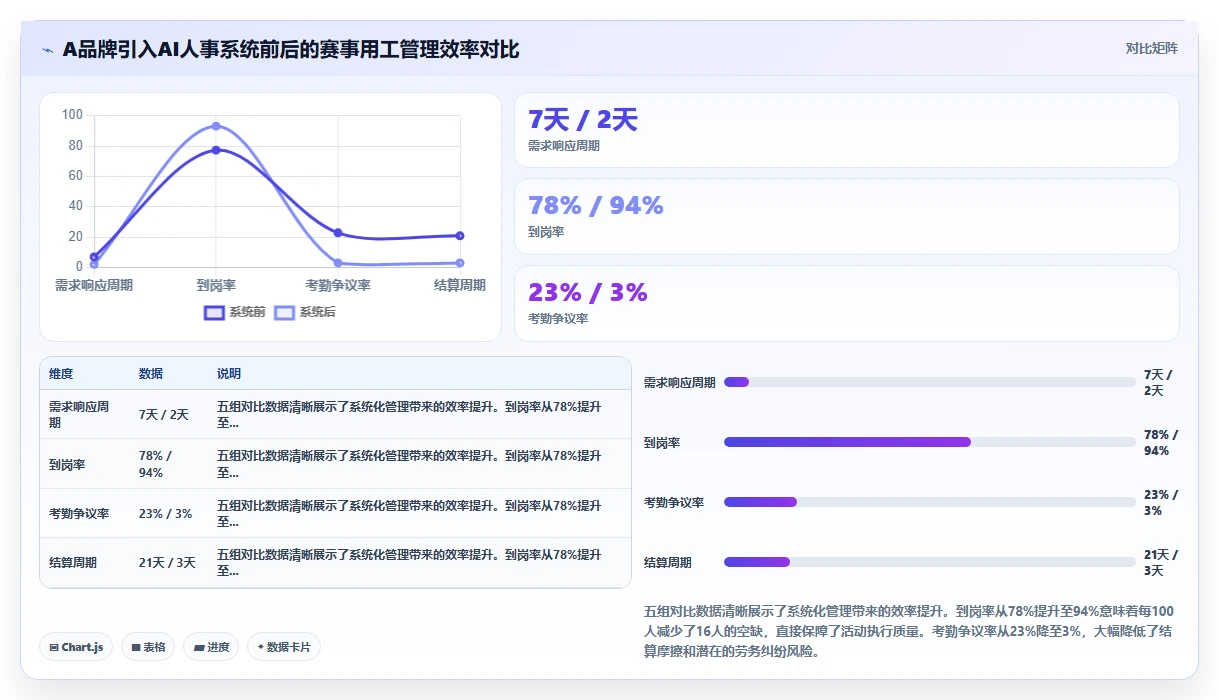This screenshot has height=700, width=1219.
Task: Click the 23% / 3% dispute rate card
Action: [847, 303]
